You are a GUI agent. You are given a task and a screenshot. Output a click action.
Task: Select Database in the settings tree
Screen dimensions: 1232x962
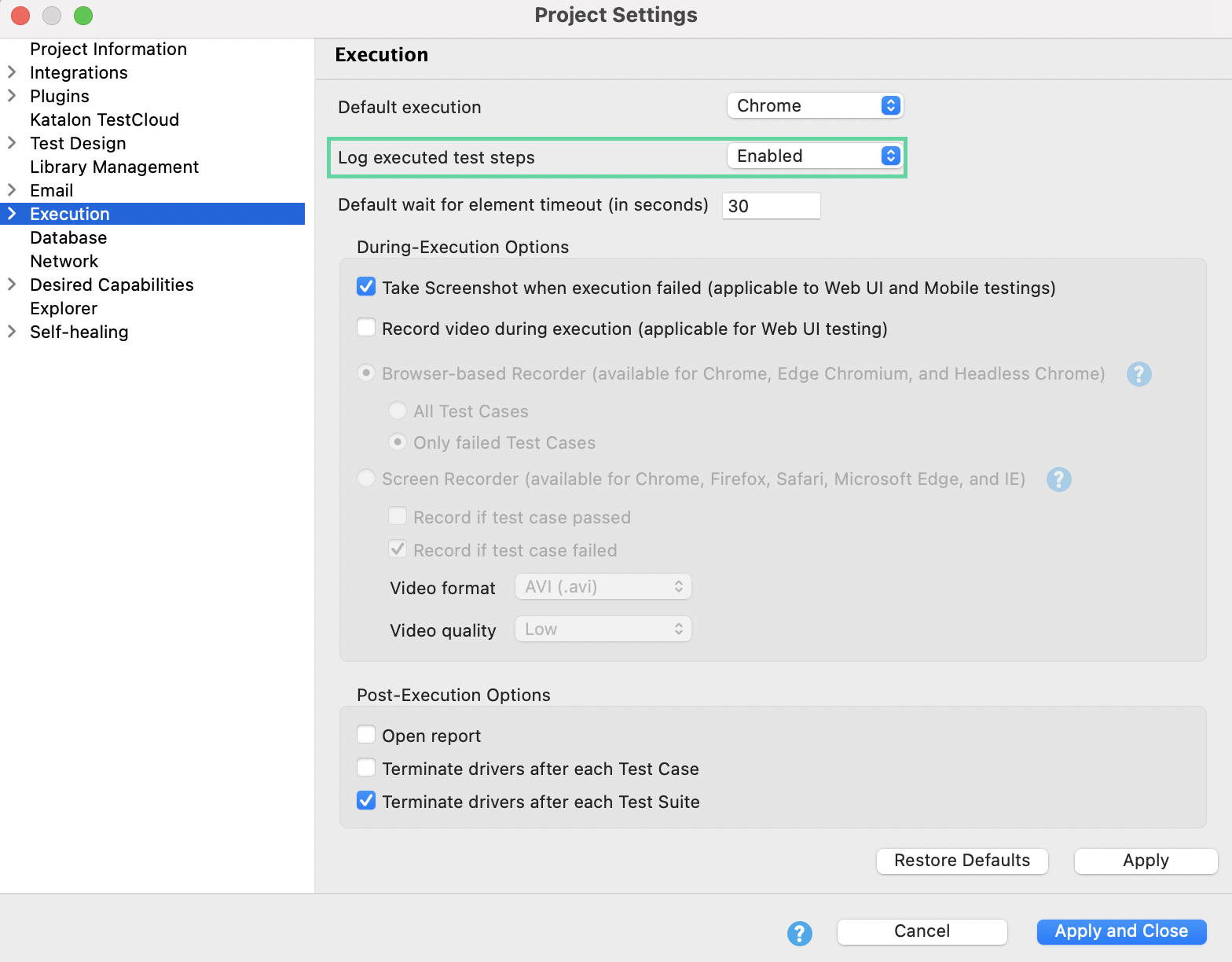pyautogui.click(x=68, y=237)
